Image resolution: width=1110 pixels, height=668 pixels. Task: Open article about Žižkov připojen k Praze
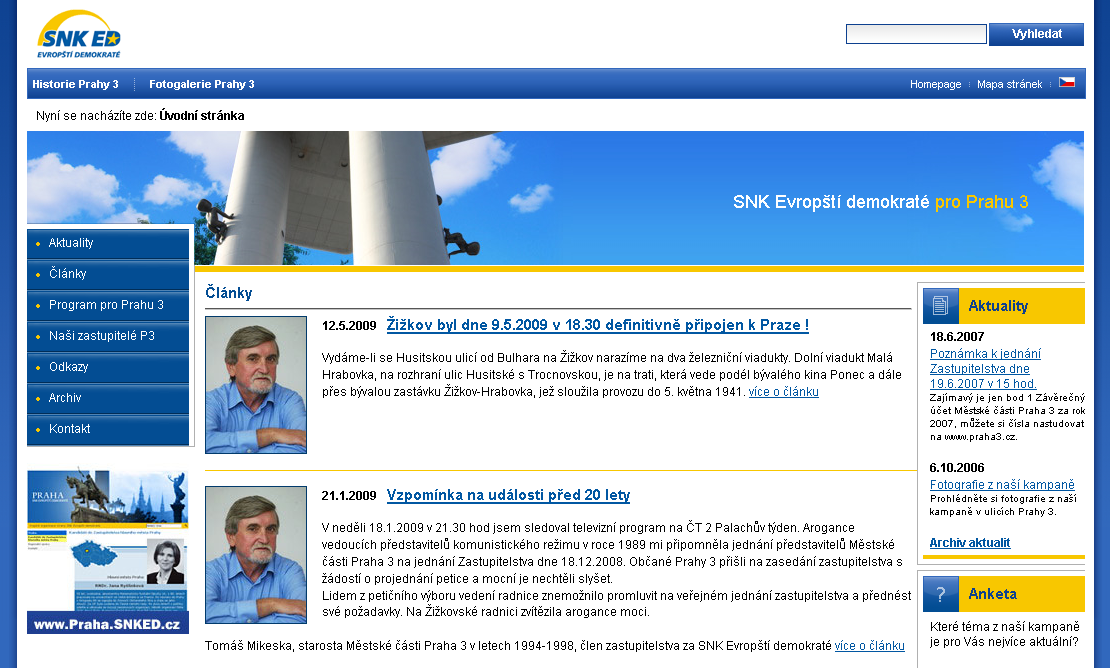point(597,325)
